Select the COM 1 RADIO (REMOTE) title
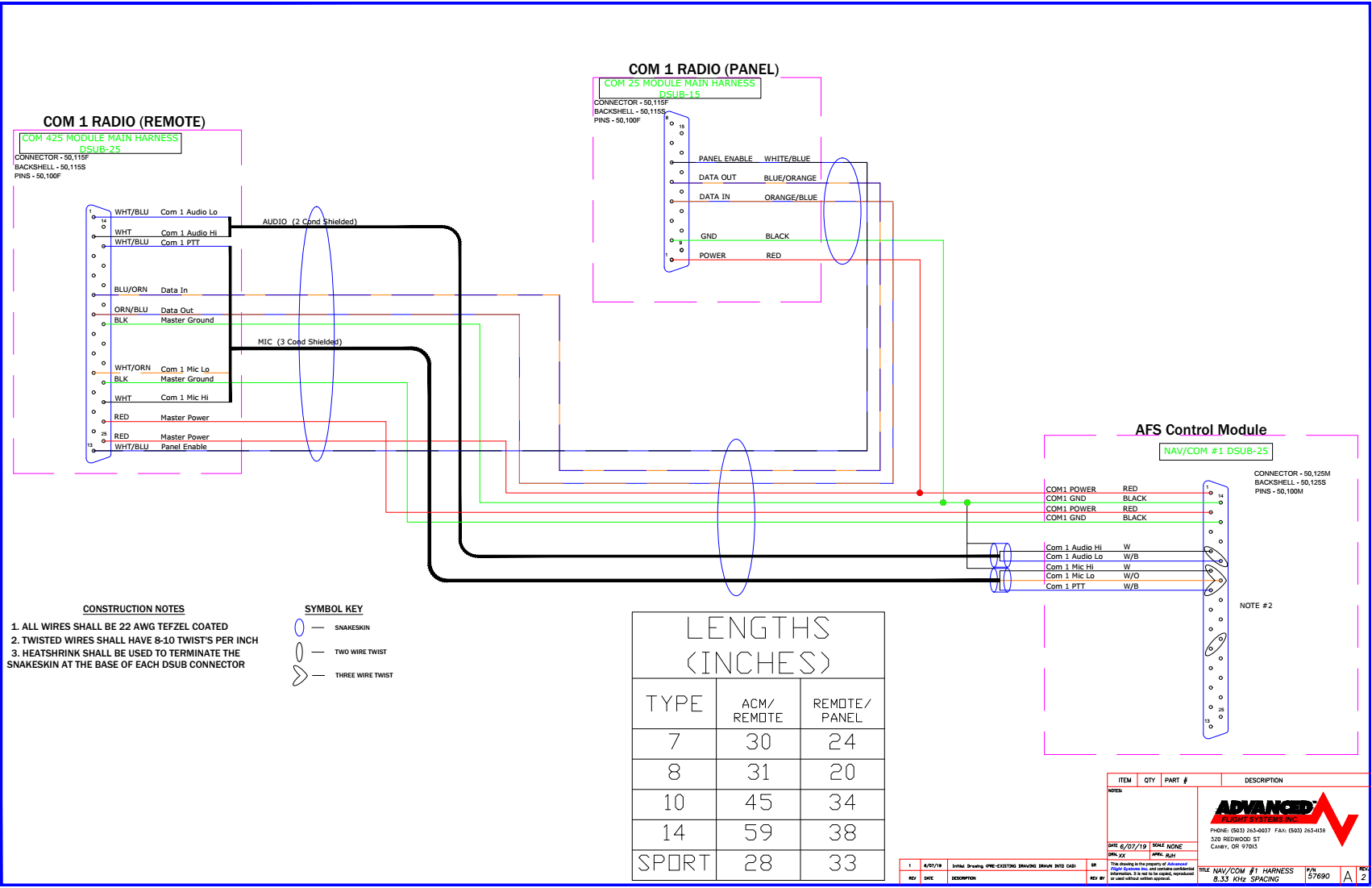 point(124,122)
